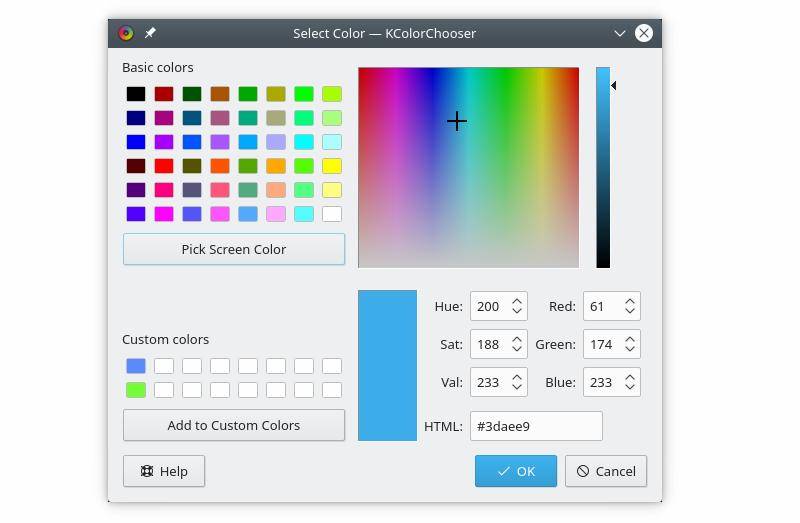Click the Custom colors label

pyautogui.click(x=165, y=339)
